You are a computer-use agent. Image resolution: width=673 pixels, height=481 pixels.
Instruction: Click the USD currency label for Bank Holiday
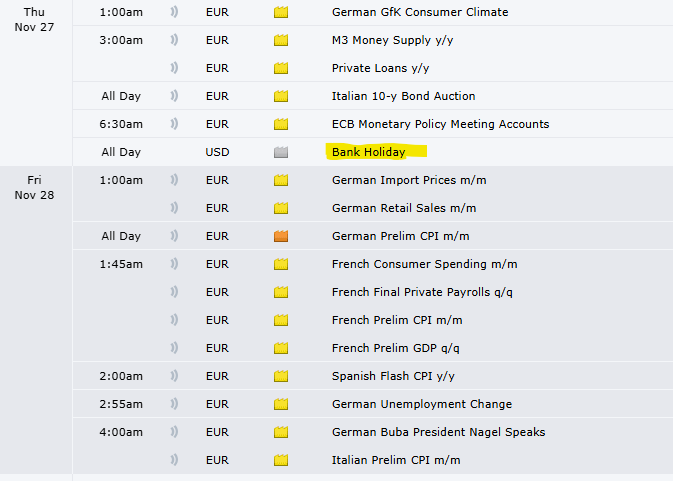217,152
